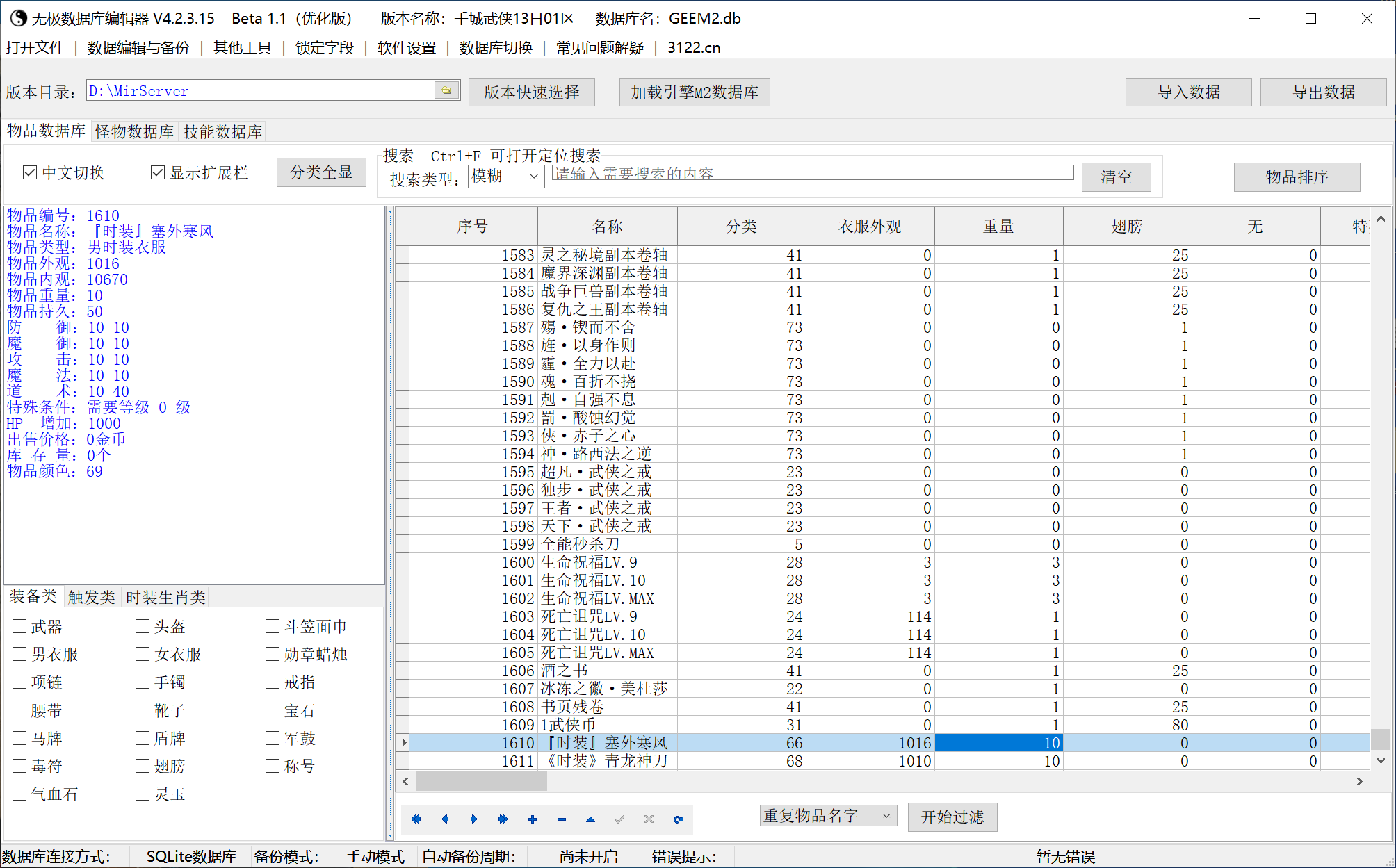Click the search content input field

[813, 173]
